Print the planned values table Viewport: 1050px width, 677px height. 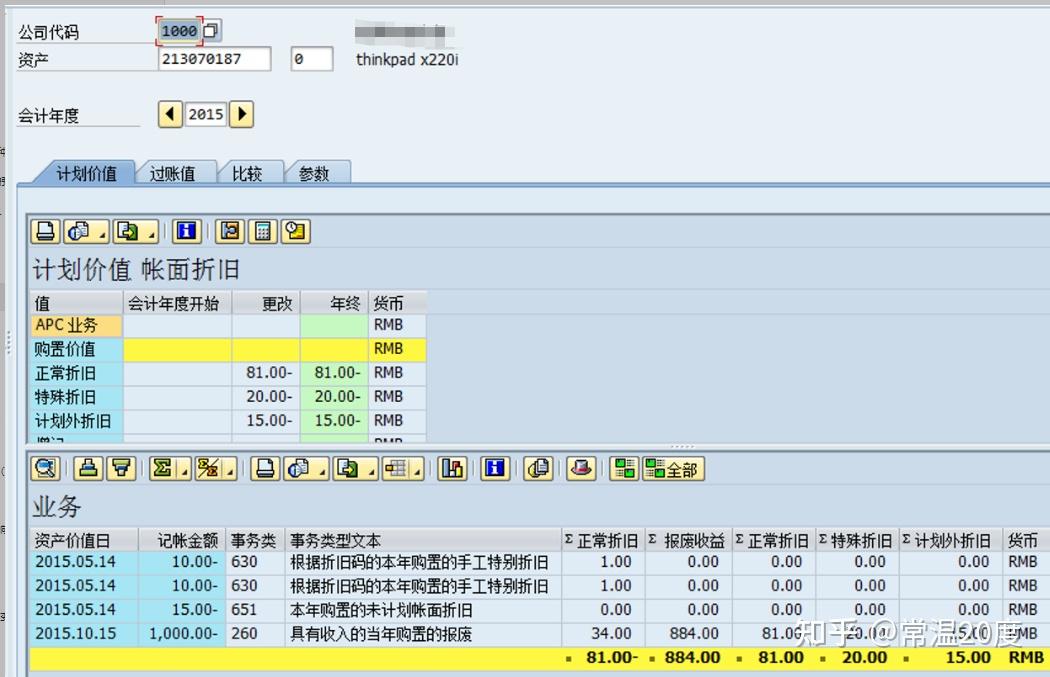point(46,232)
